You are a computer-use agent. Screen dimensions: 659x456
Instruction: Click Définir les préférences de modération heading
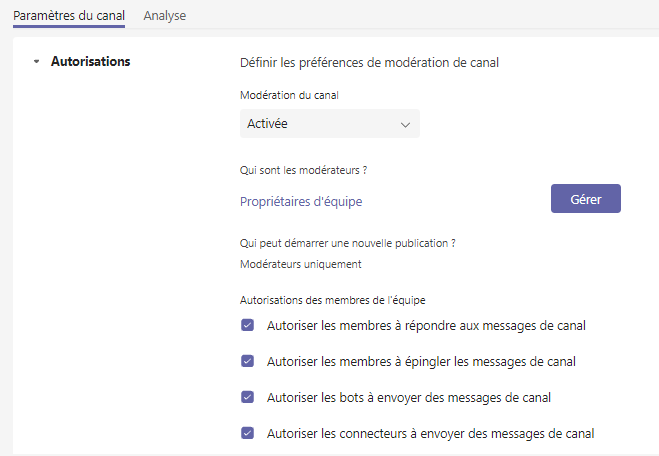tap(369, 63)
